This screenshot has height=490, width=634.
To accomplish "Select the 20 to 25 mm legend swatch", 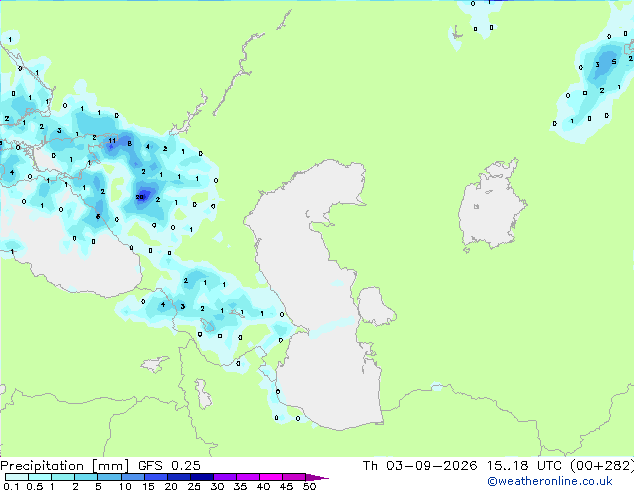I will tap(179, 477).
